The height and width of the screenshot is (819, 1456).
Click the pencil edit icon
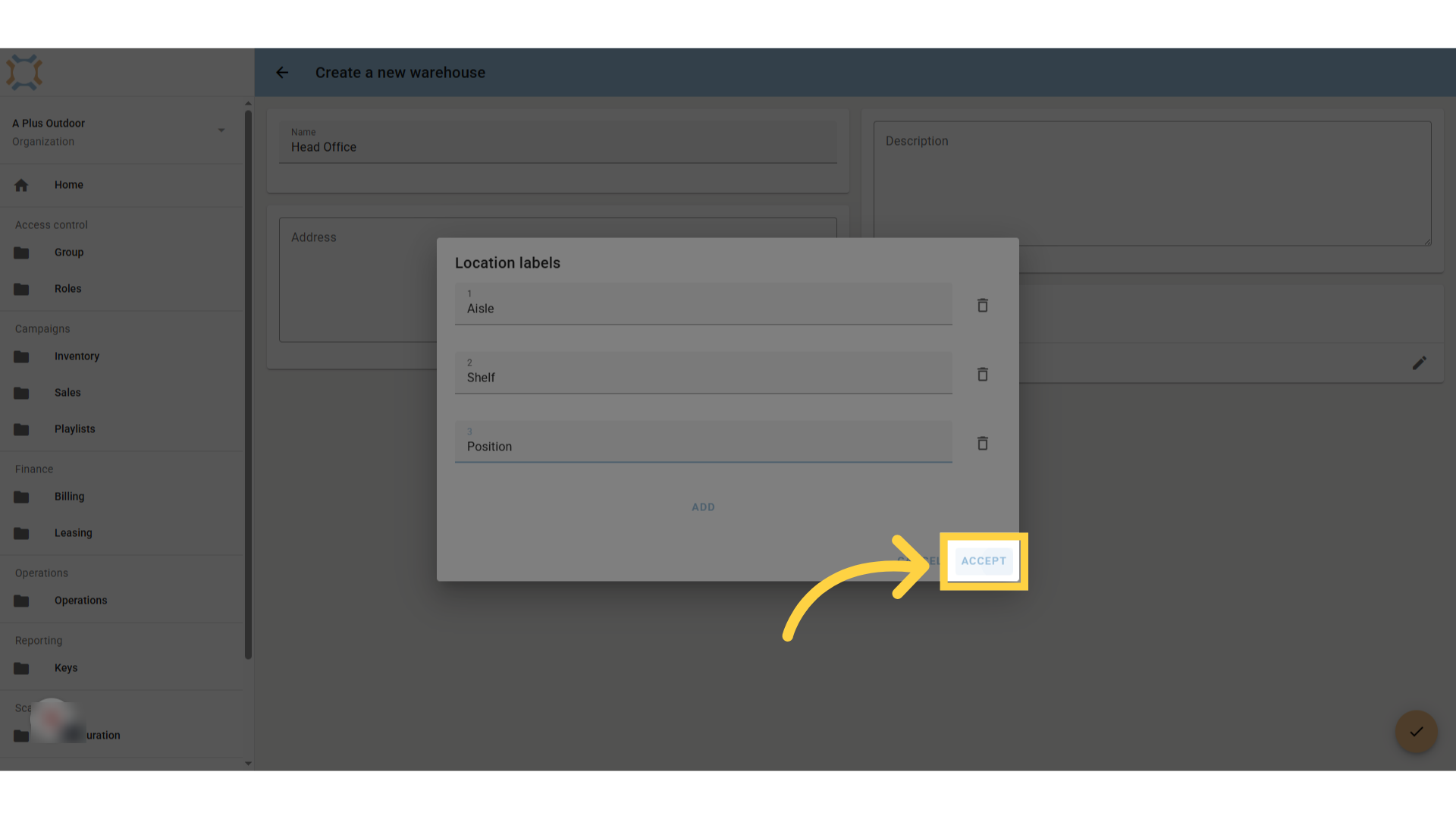[x=1419, y=363]
